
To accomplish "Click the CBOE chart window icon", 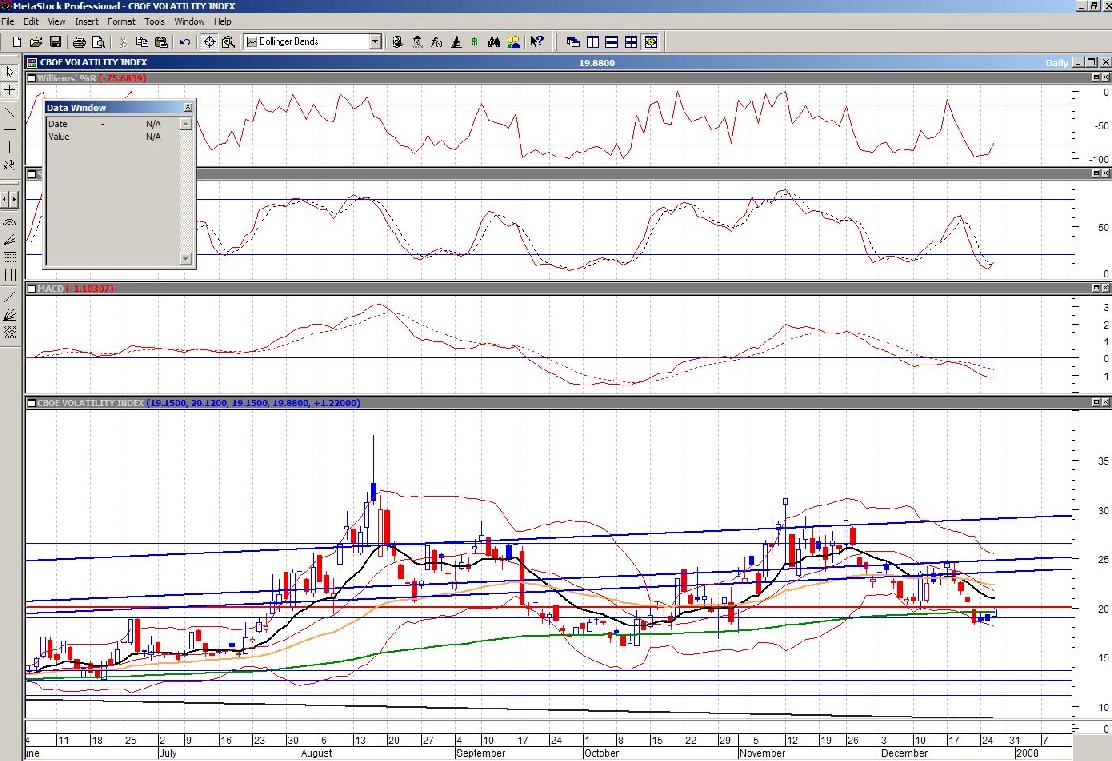I will click(32, 62).
